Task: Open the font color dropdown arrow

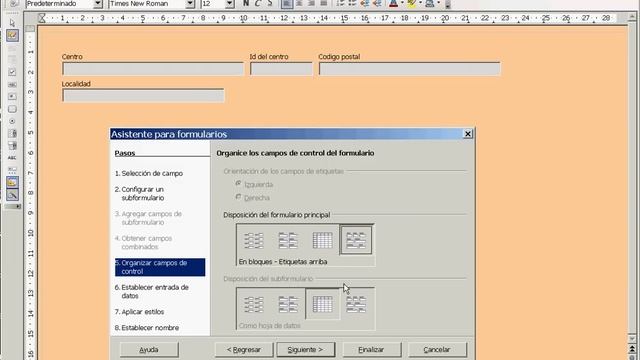Action: pos(402,3)
